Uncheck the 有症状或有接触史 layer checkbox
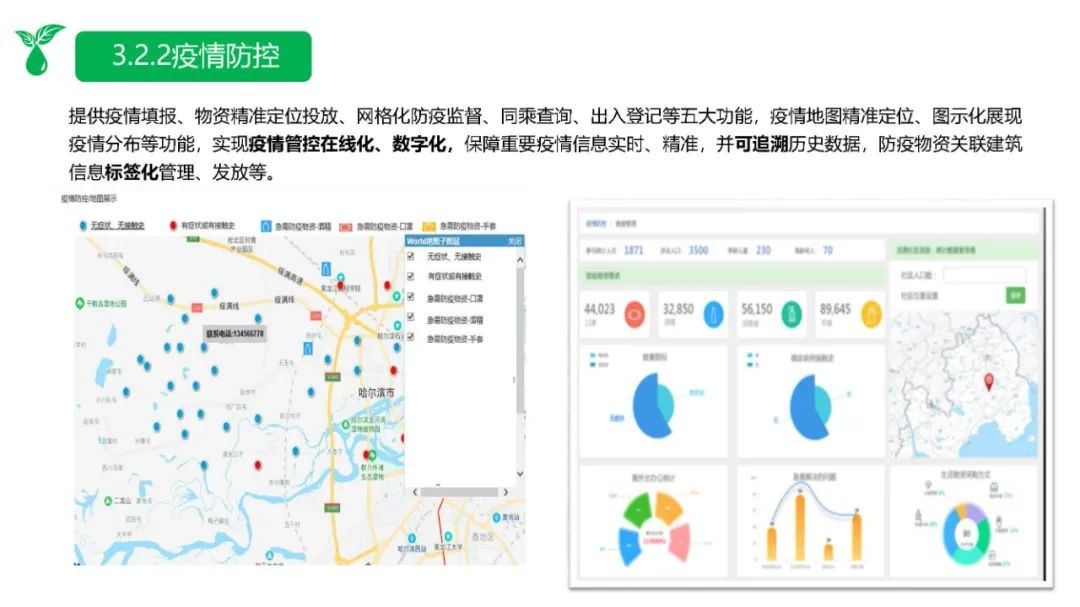1080x607 pixels. [x=411, y=276]
